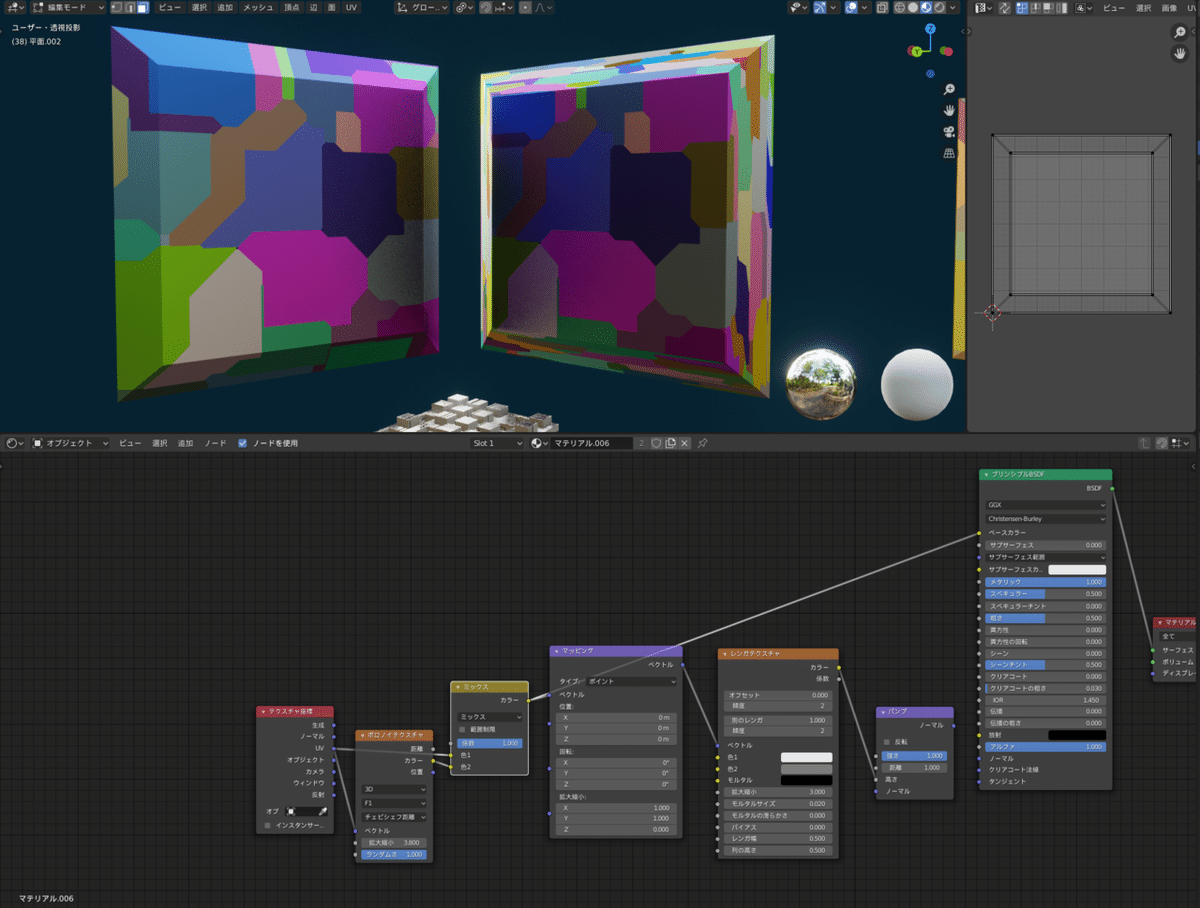
Task: Collapse the ボロノイテクスチャ node
Action: 362,735
